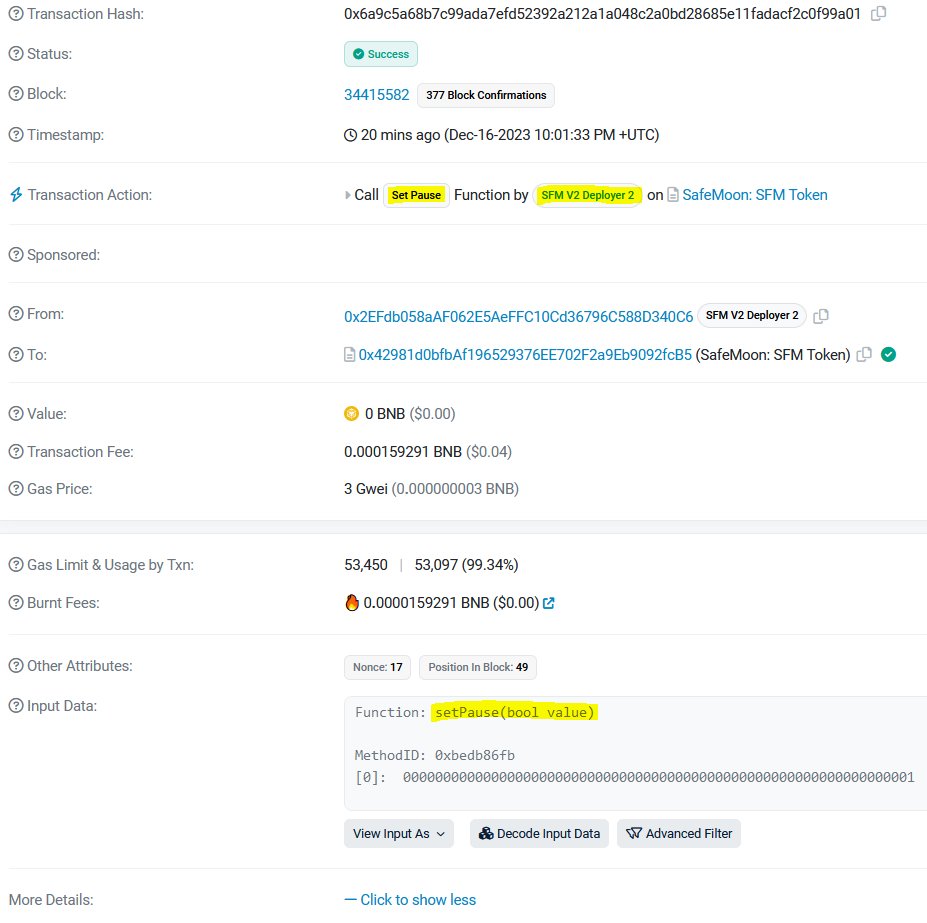Click help icon next to Transaction Hash

tap(16, 14)
